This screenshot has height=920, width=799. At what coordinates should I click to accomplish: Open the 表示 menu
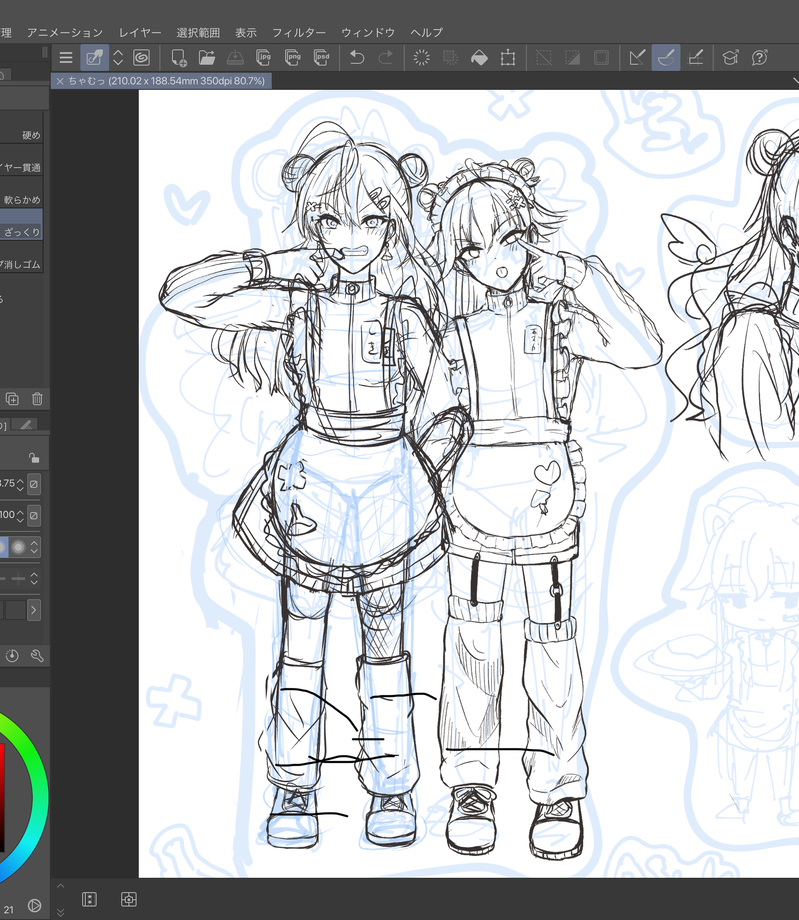(x=246, y=33)
